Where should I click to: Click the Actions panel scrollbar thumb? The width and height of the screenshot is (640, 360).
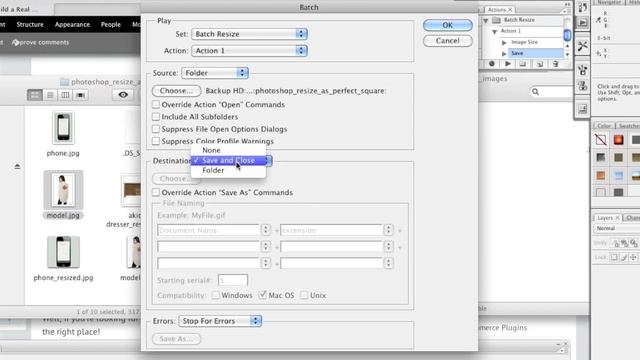click(x=567, y=35)
